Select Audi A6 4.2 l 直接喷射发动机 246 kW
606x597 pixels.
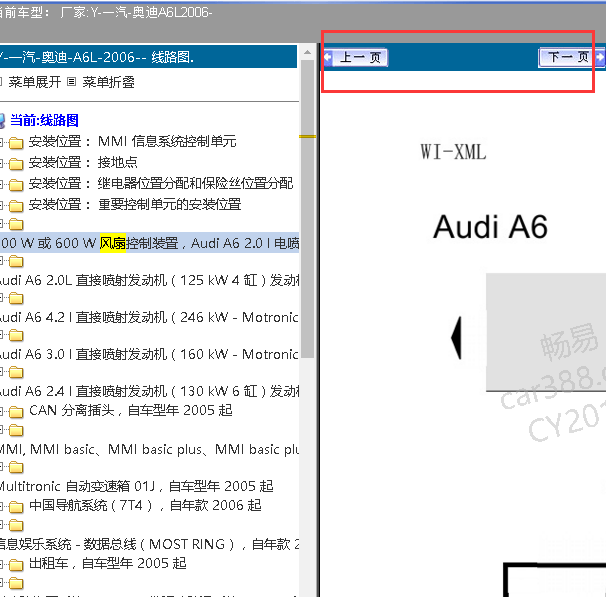[150, 317]
